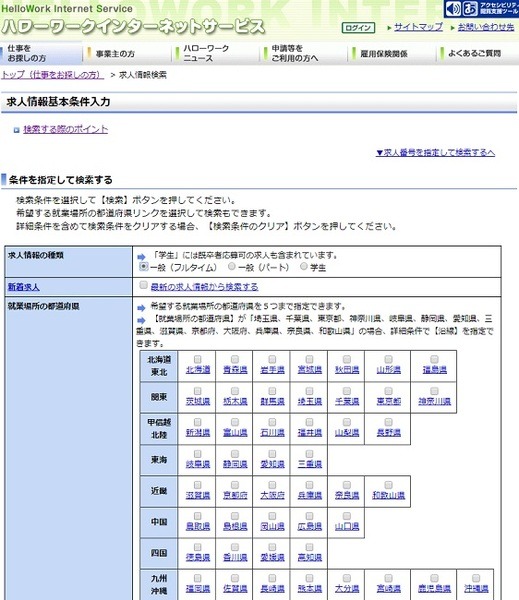The image size is (519, 600).
Task: Open the 京都府 prefecture link
Action: click(235, 495)
